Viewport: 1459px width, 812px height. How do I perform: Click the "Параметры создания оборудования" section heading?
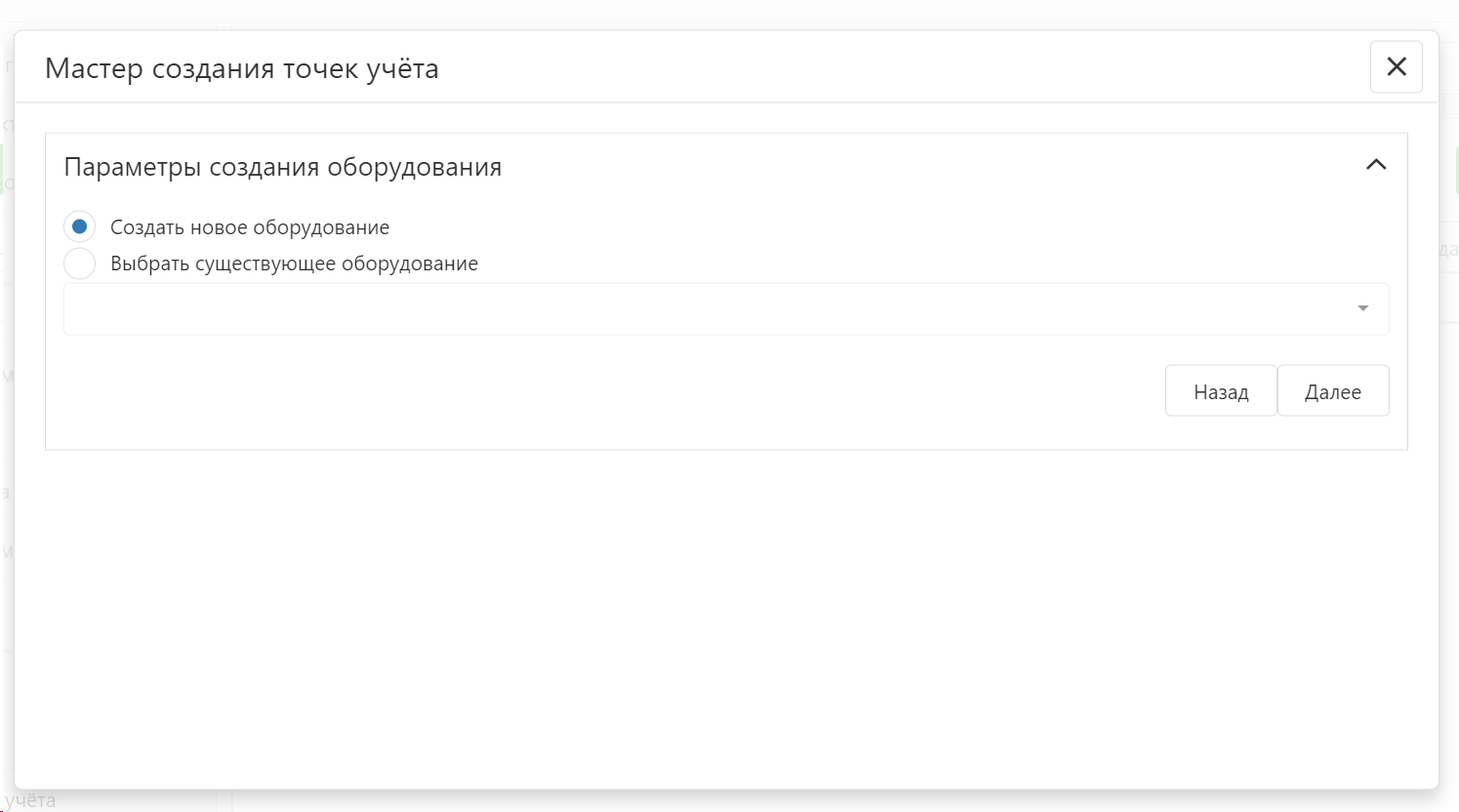click(x=283, y=167)
